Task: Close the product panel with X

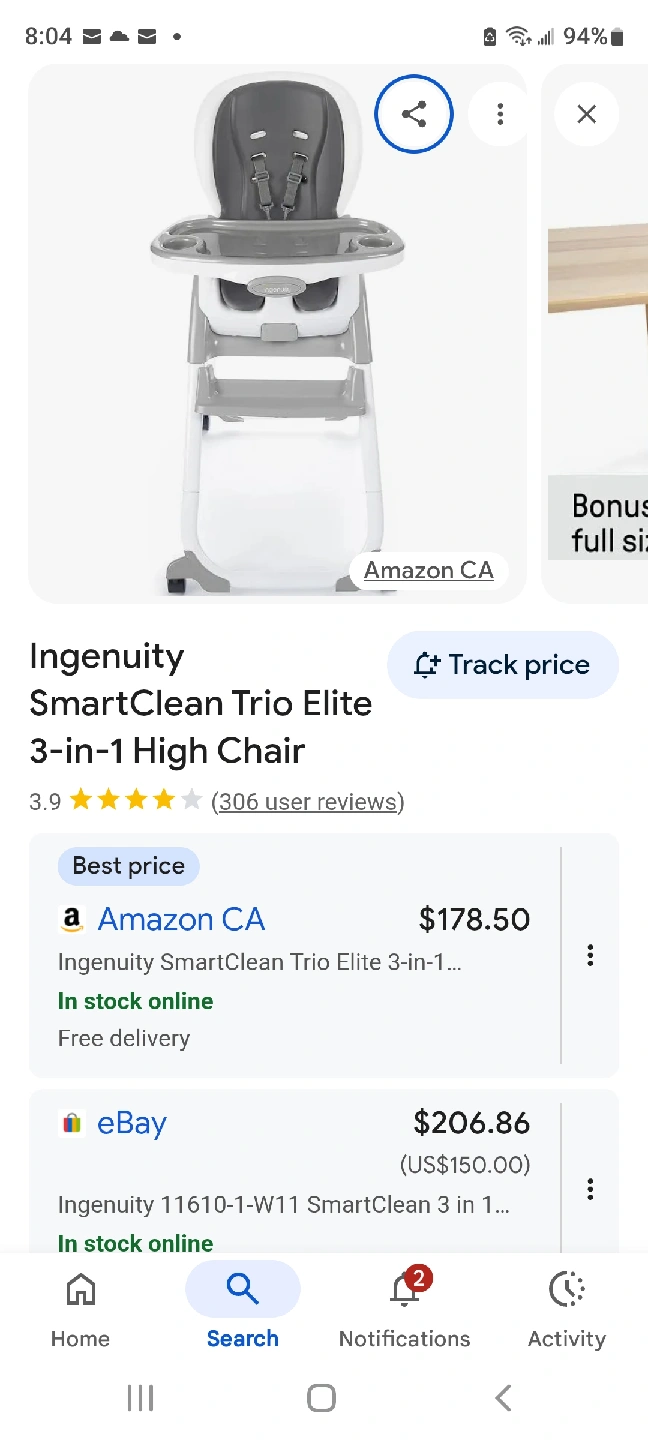Action: tap(587, 114)
